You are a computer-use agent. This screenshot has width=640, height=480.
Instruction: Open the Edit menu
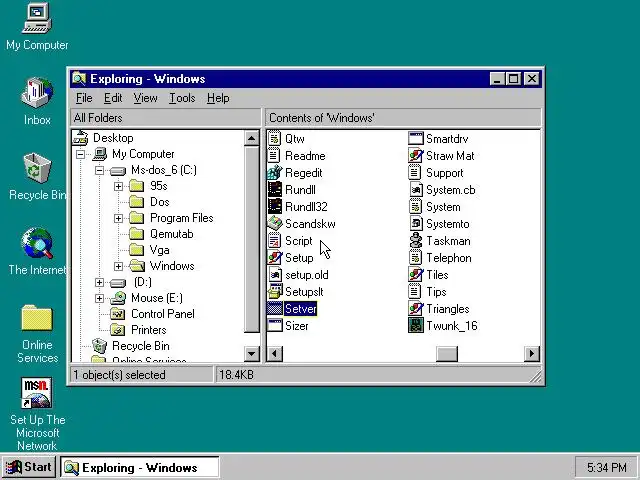pyautogui.click(x=113, y=98)
